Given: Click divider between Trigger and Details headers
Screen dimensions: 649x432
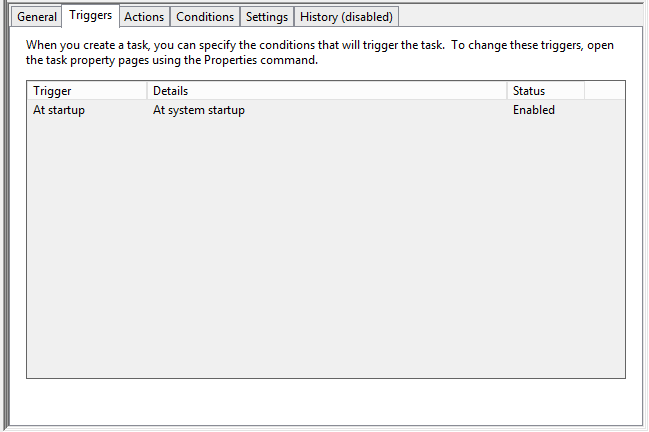Looking at the screenshot, I should [147, 91].
